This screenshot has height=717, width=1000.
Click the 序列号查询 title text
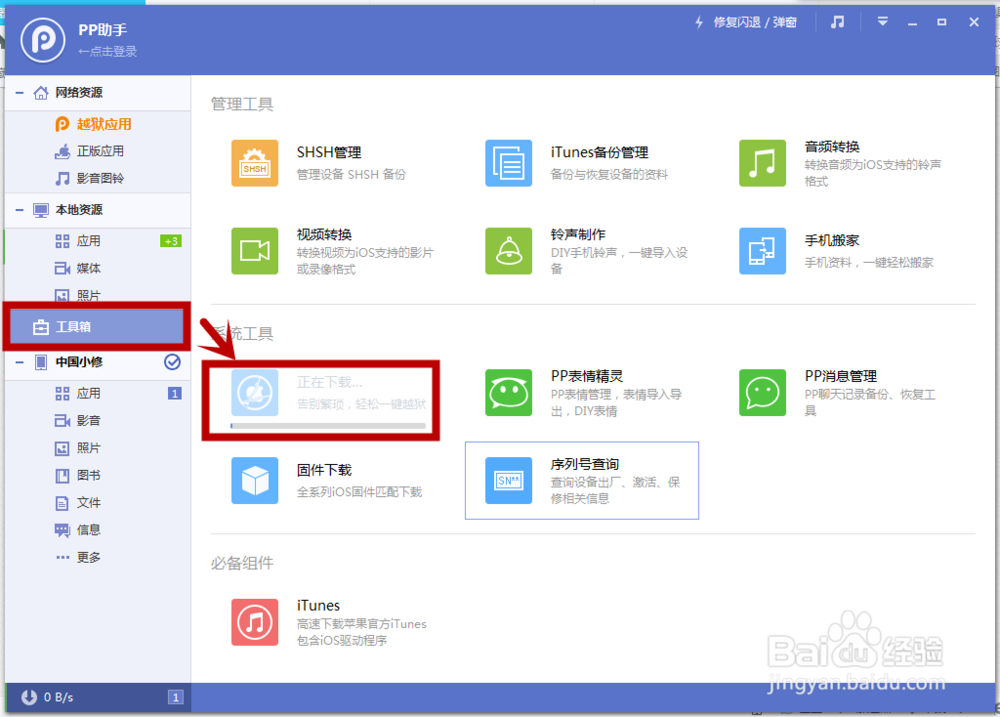tap(585, 464)
